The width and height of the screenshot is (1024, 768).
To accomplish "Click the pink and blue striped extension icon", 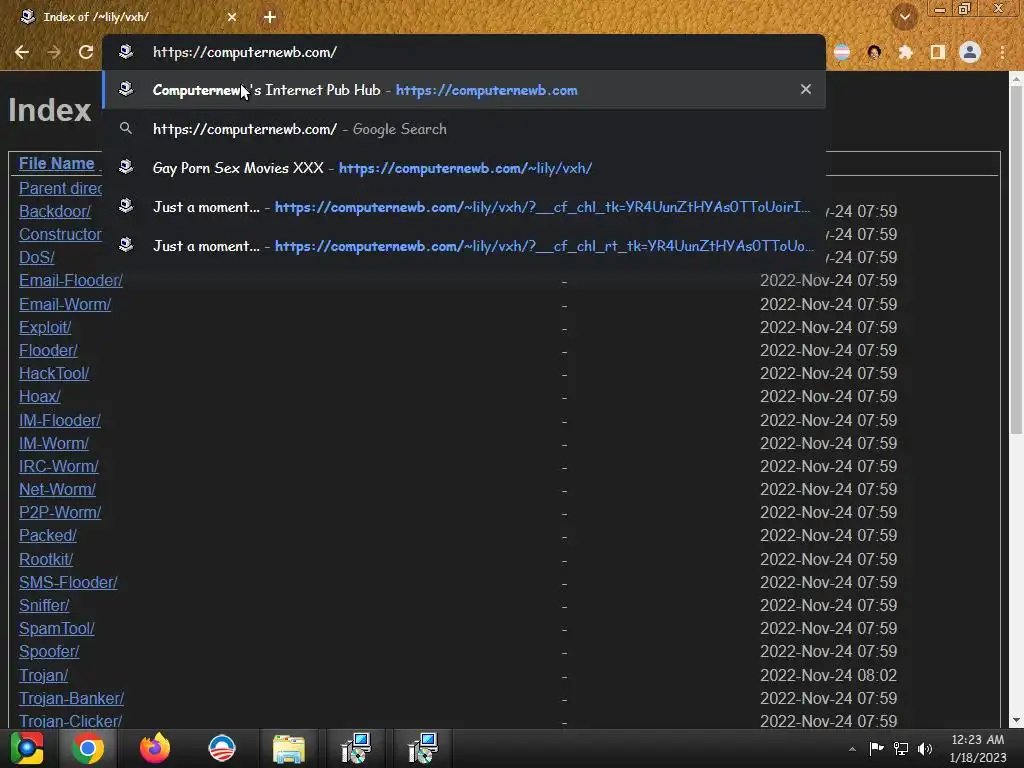I will click(x=842, y=52).
